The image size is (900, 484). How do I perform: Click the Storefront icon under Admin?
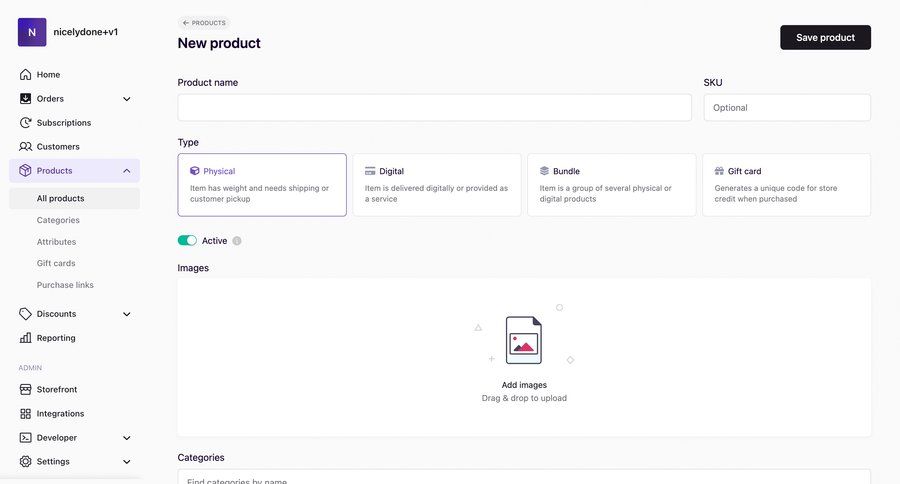tap(26, 390)
